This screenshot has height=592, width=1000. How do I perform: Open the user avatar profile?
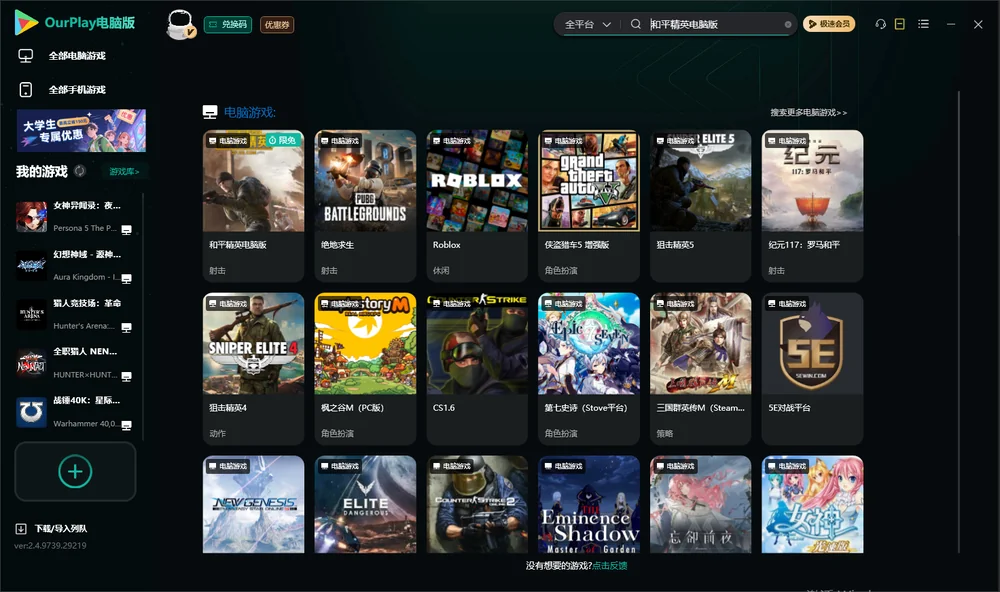(180, 25)
